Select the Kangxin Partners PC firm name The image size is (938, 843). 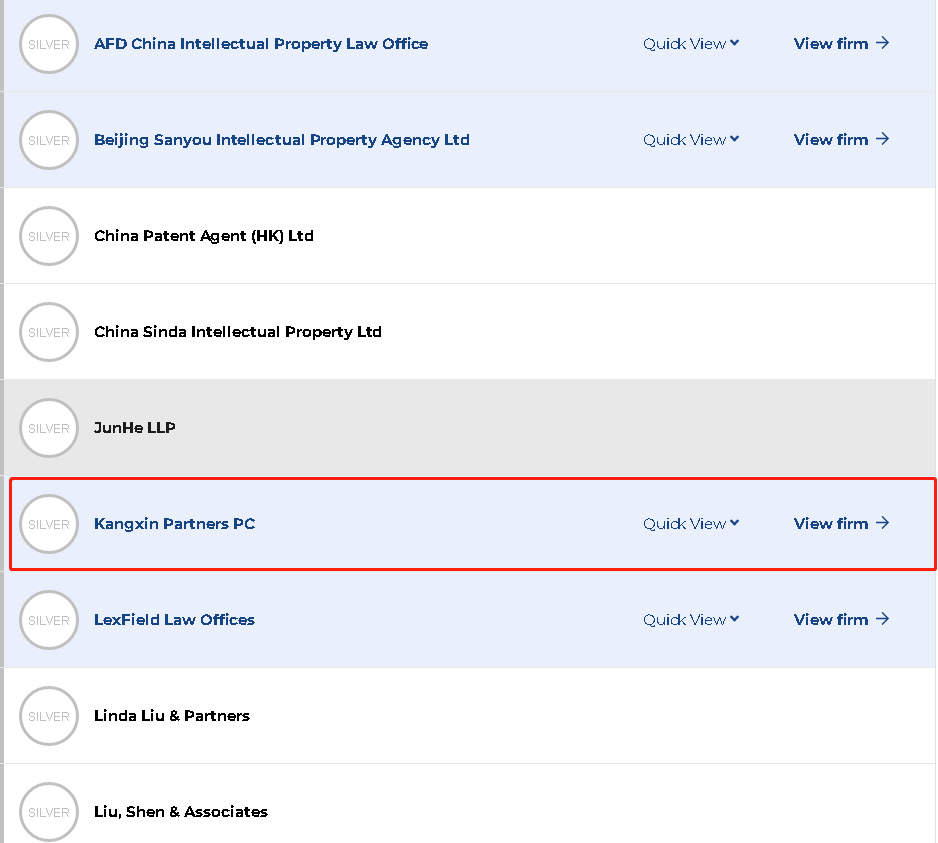click(175, 524)
